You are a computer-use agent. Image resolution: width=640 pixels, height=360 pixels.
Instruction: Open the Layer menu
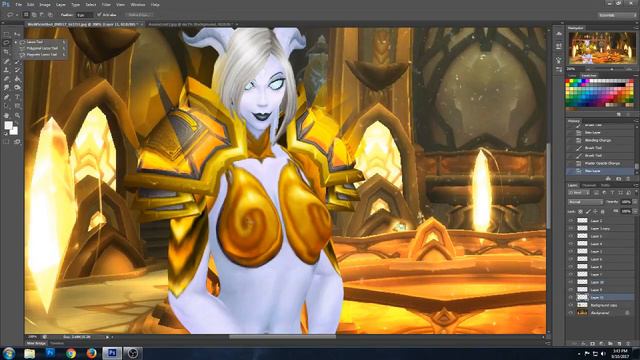60,4
